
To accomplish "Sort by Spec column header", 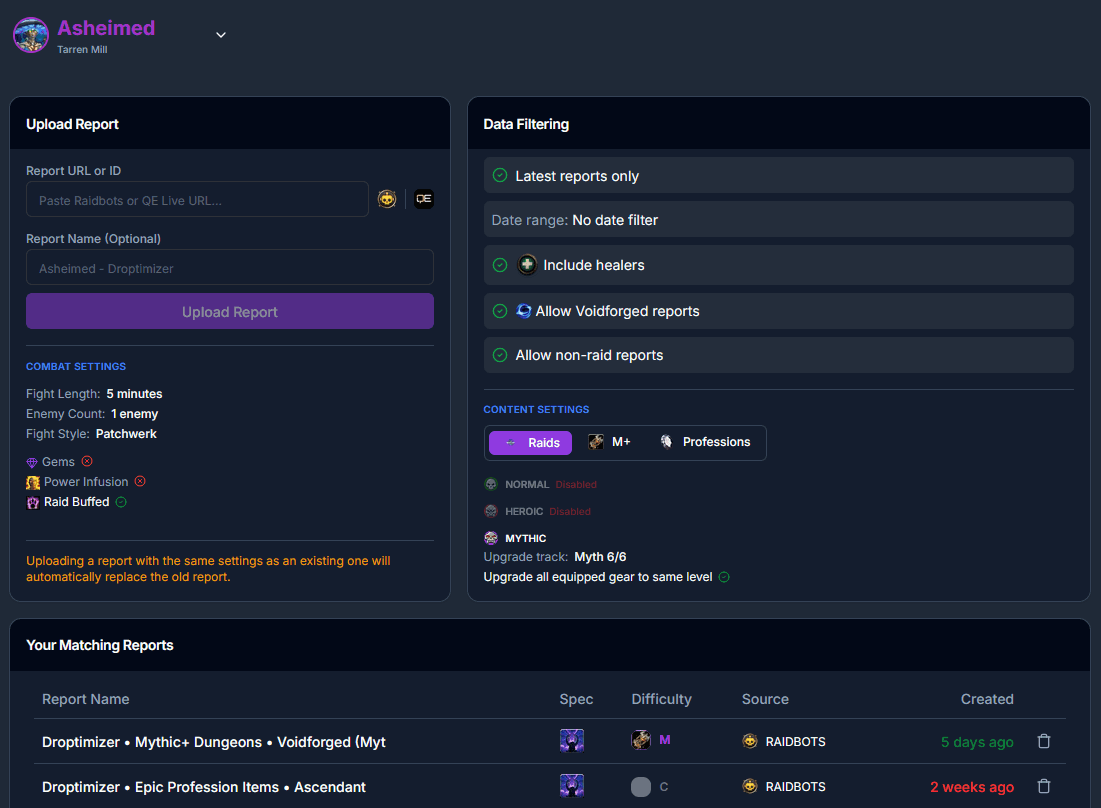I will click(576, 699).
